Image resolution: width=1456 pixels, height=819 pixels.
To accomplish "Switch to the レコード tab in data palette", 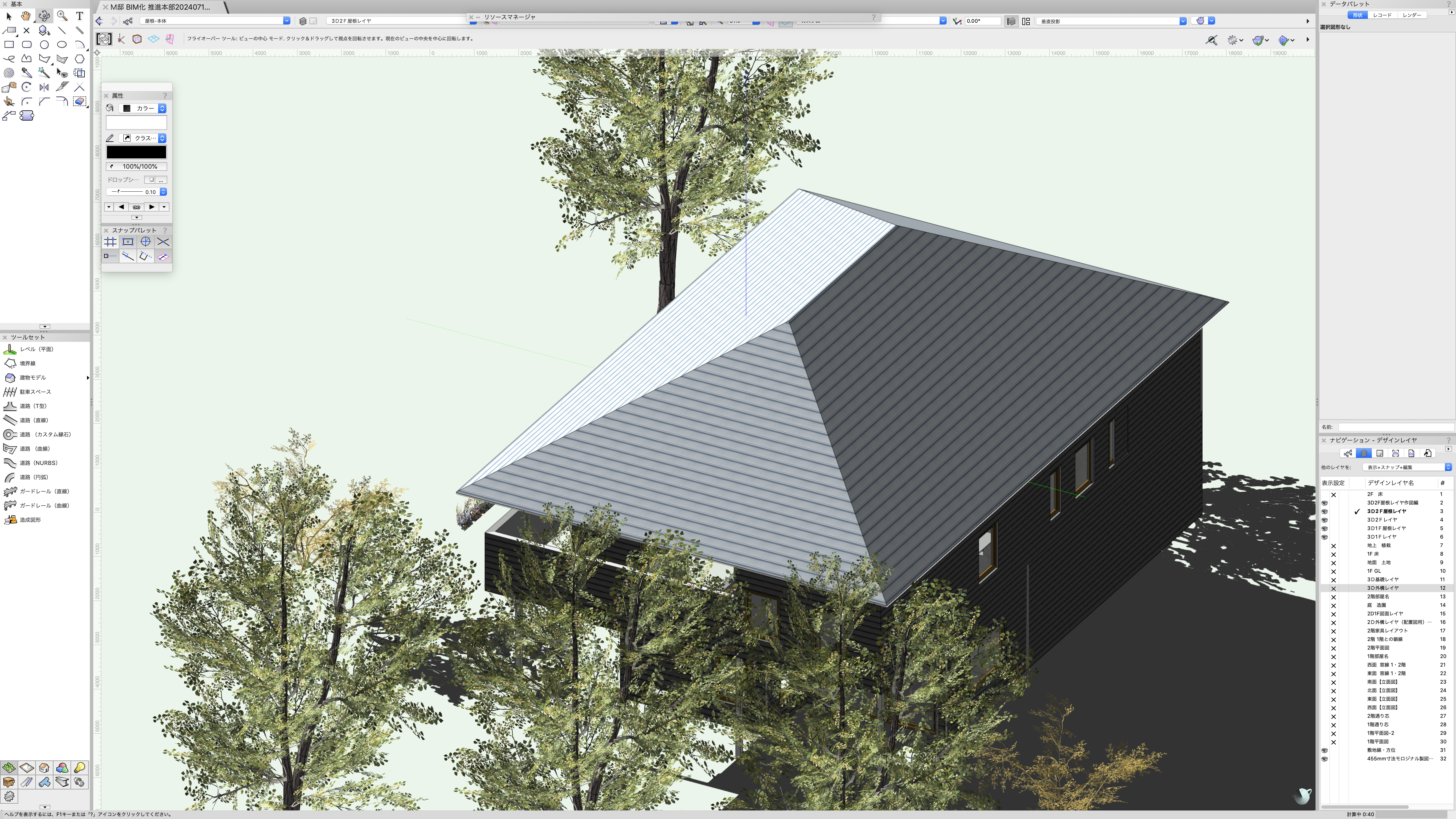I will click(1382, 15).
